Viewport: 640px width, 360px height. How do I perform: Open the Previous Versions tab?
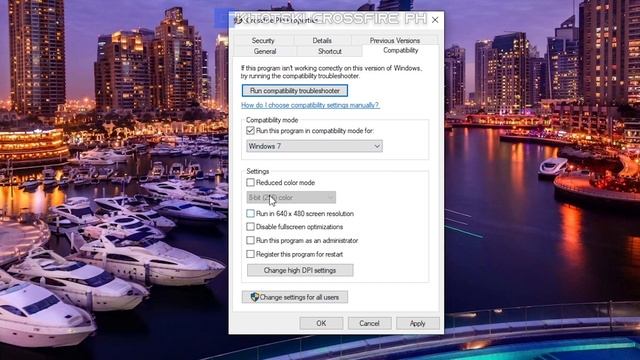[395, 40]
